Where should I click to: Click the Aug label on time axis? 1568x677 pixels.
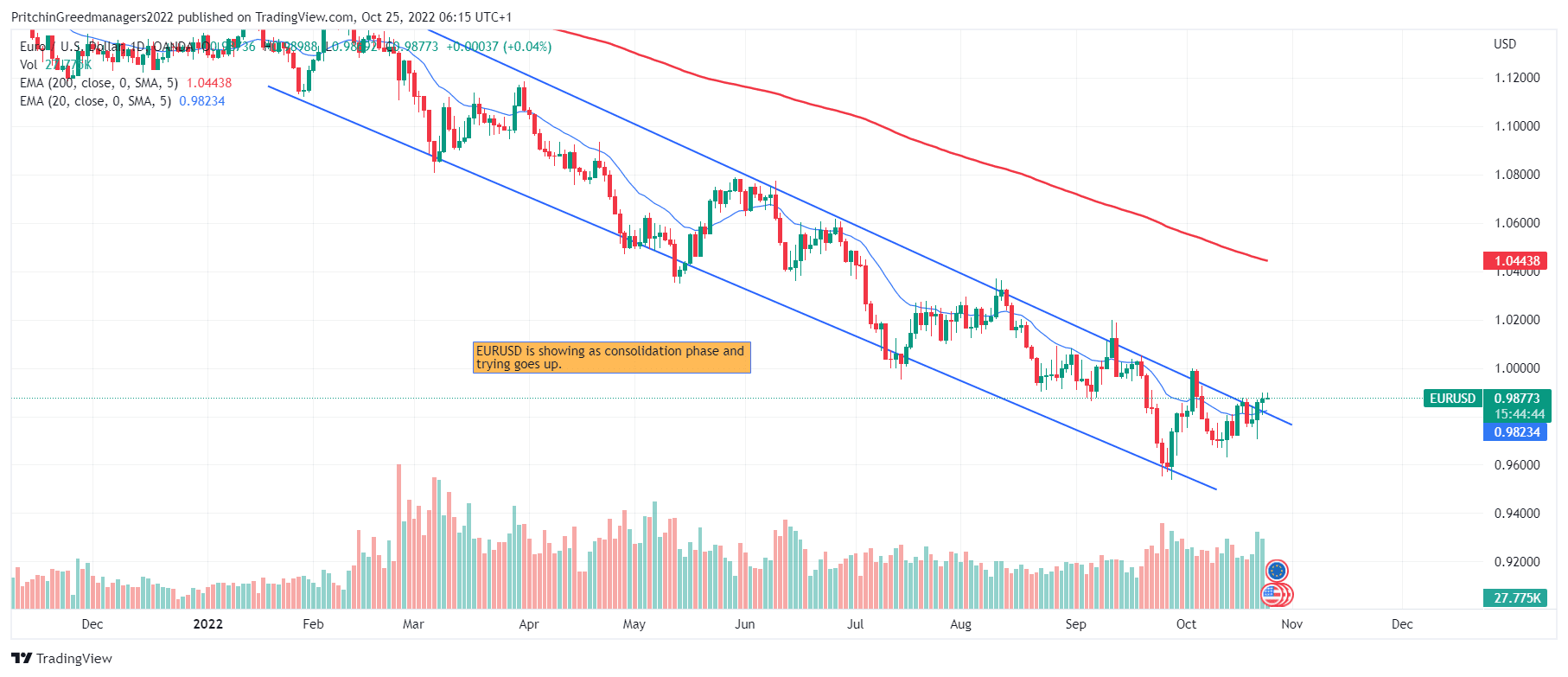pos(960,624)
